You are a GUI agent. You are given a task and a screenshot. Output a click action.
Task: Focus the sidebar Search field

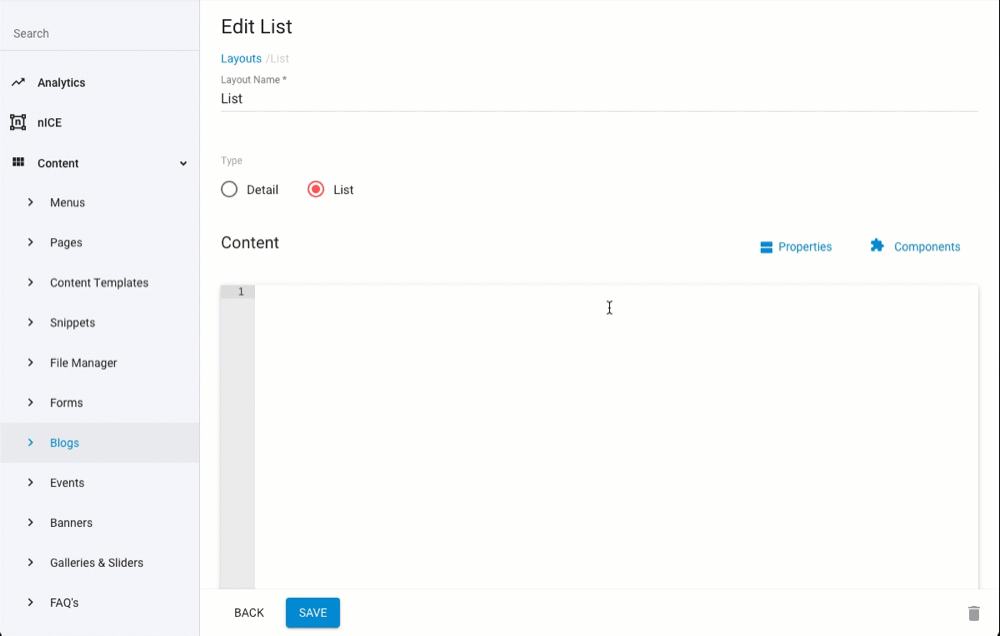pos(100,33)
